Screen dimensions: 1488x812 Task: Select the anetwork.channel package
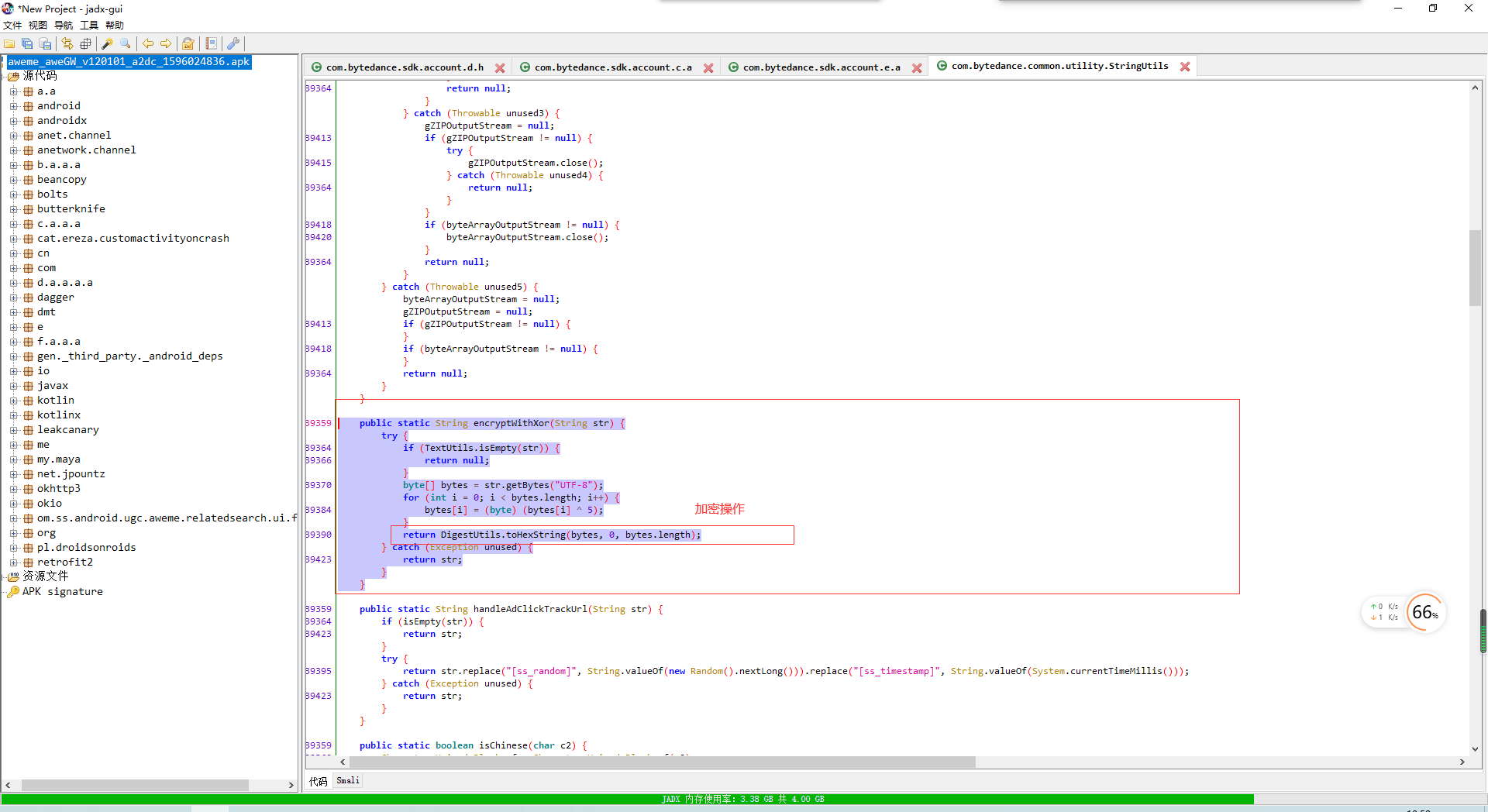pyautogui.click(x=86, y=150)
